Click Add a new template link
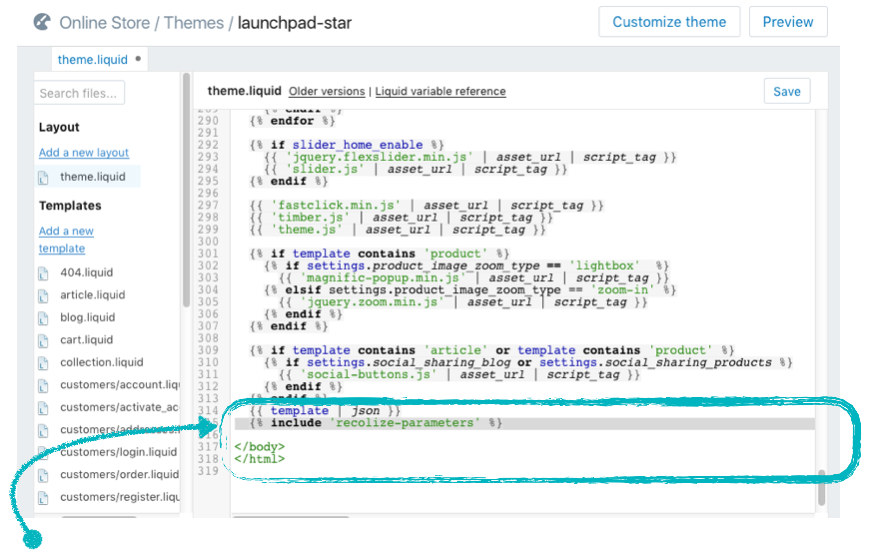 pos(66,239)
